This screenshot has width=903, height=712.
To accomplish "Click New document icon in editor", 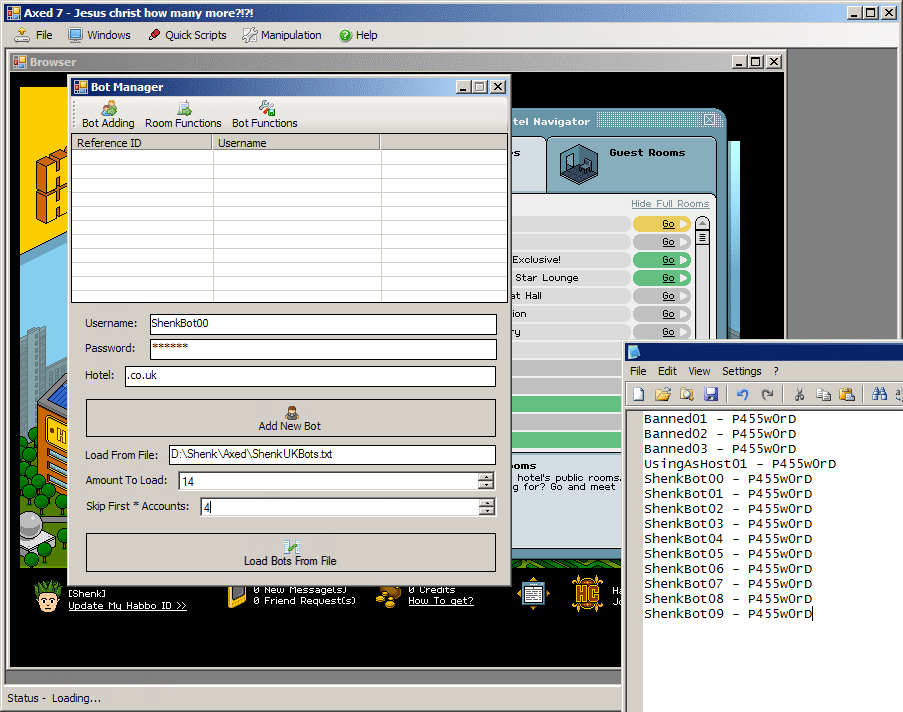I will [639, 395].
